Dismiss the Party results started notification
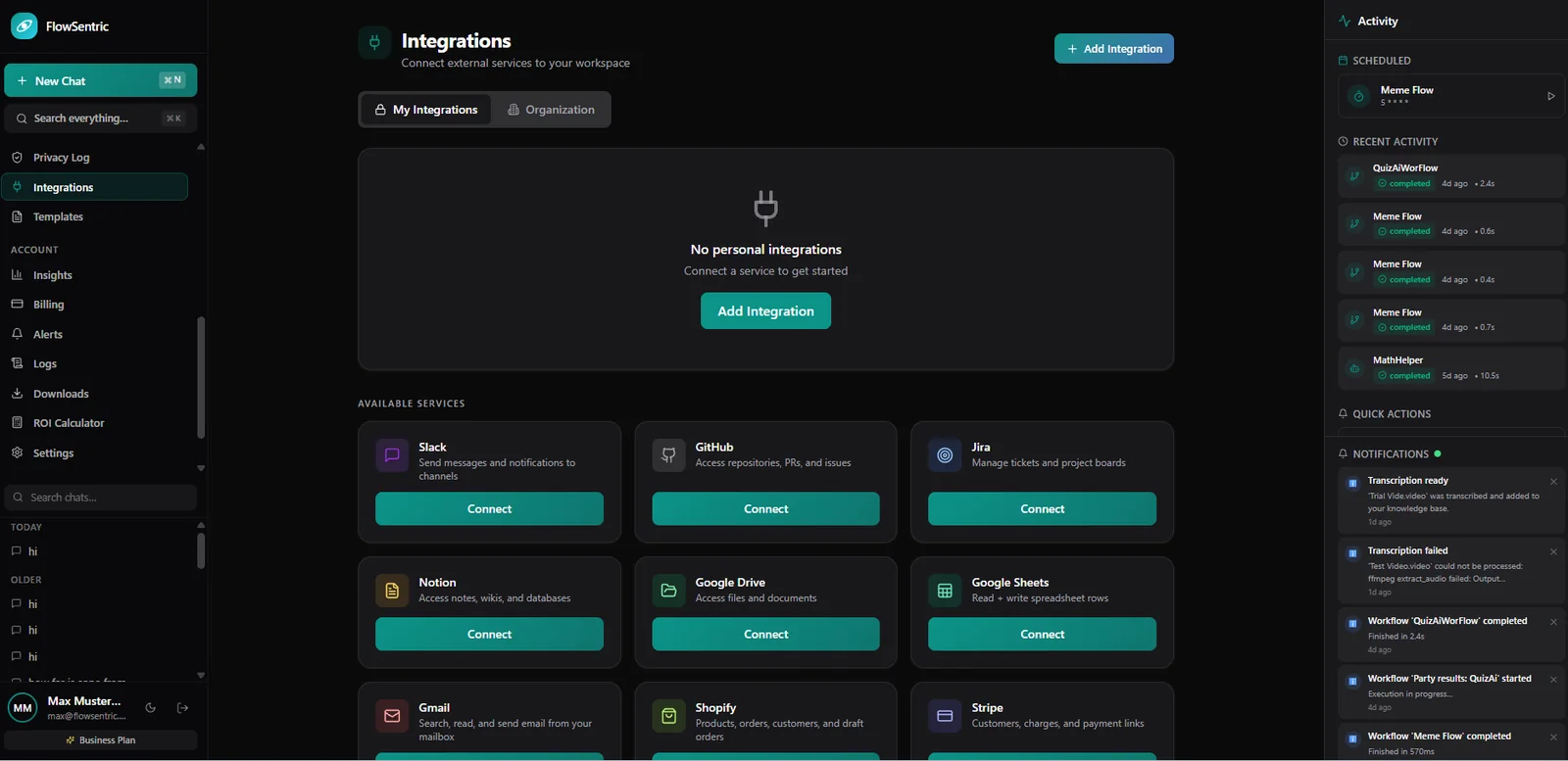 pyautogui.click(x=1553, y=680)
